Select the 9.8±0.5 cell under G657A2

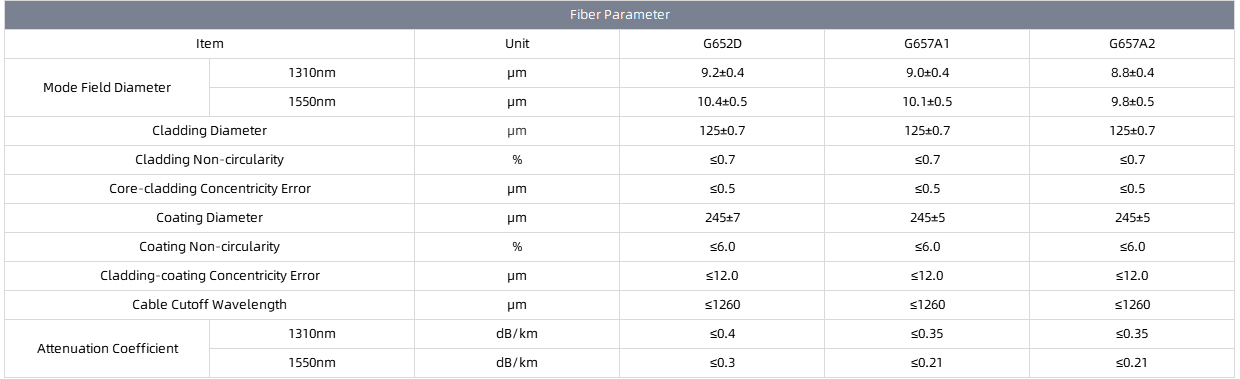coord(1132,102)
